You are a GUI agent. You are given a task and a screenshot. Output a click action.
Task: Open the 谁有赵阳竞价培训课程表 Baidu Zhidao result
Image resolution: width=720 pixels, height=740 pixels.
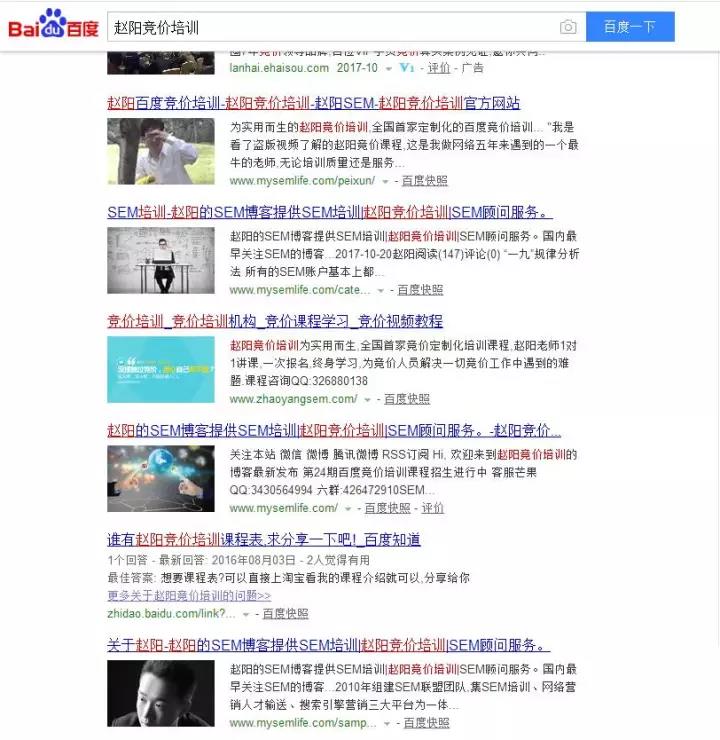pos(263,539)
